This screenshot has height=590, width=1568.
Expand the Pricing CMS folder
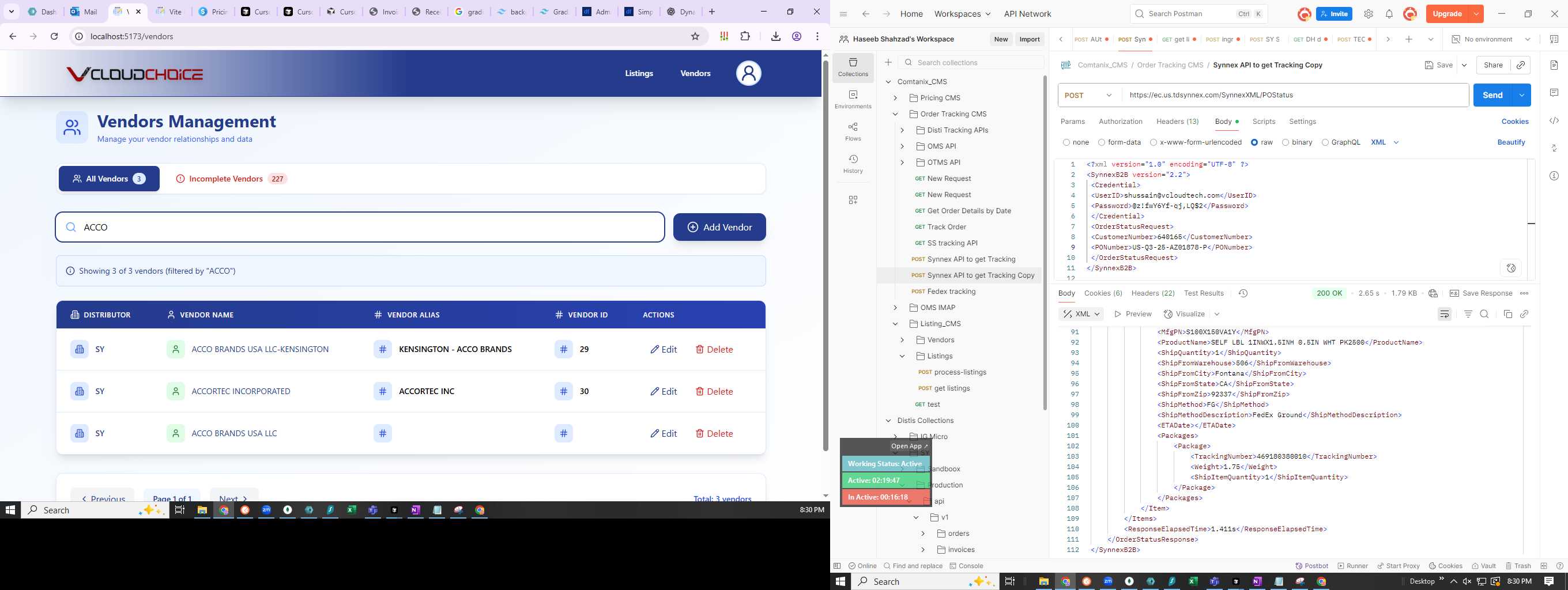point(895,98)
